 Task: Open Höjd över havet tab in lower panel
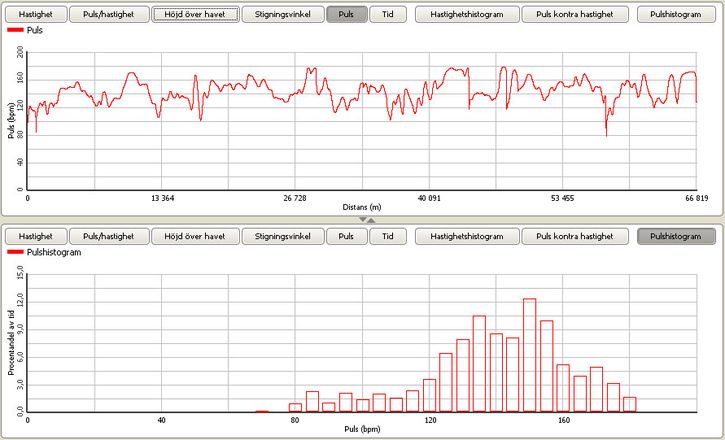(195, 236)
